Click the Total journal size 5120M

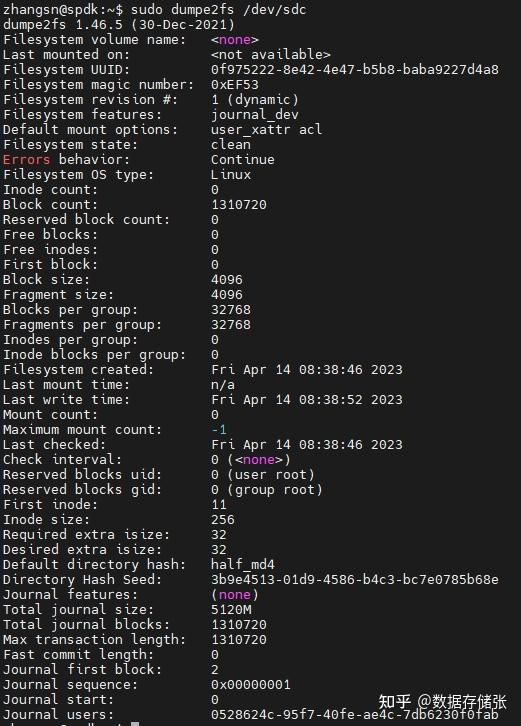tap(231, 609)
